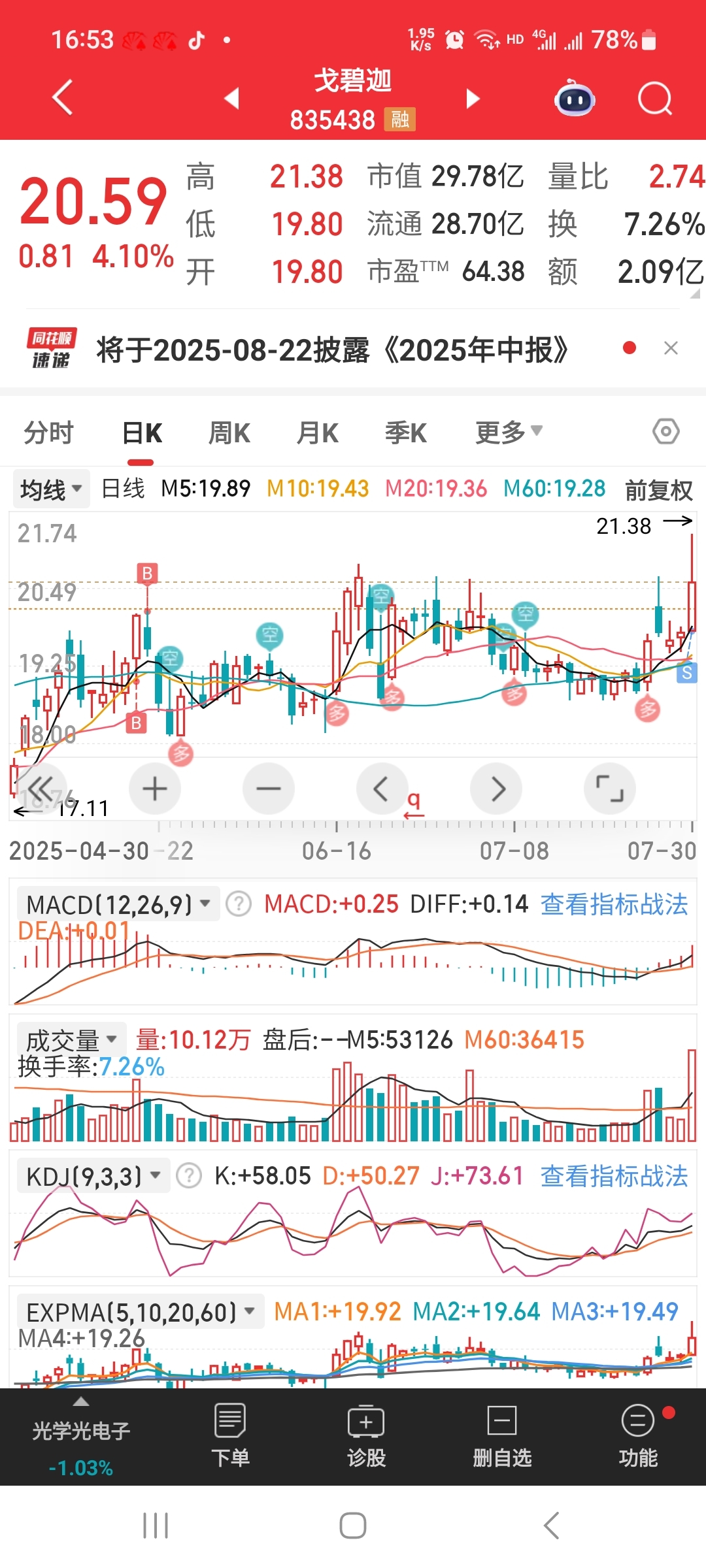The image size is (706, 1568).
Task: Close the 2025年中报 announcement banner
Action: [x=671, y=348]
